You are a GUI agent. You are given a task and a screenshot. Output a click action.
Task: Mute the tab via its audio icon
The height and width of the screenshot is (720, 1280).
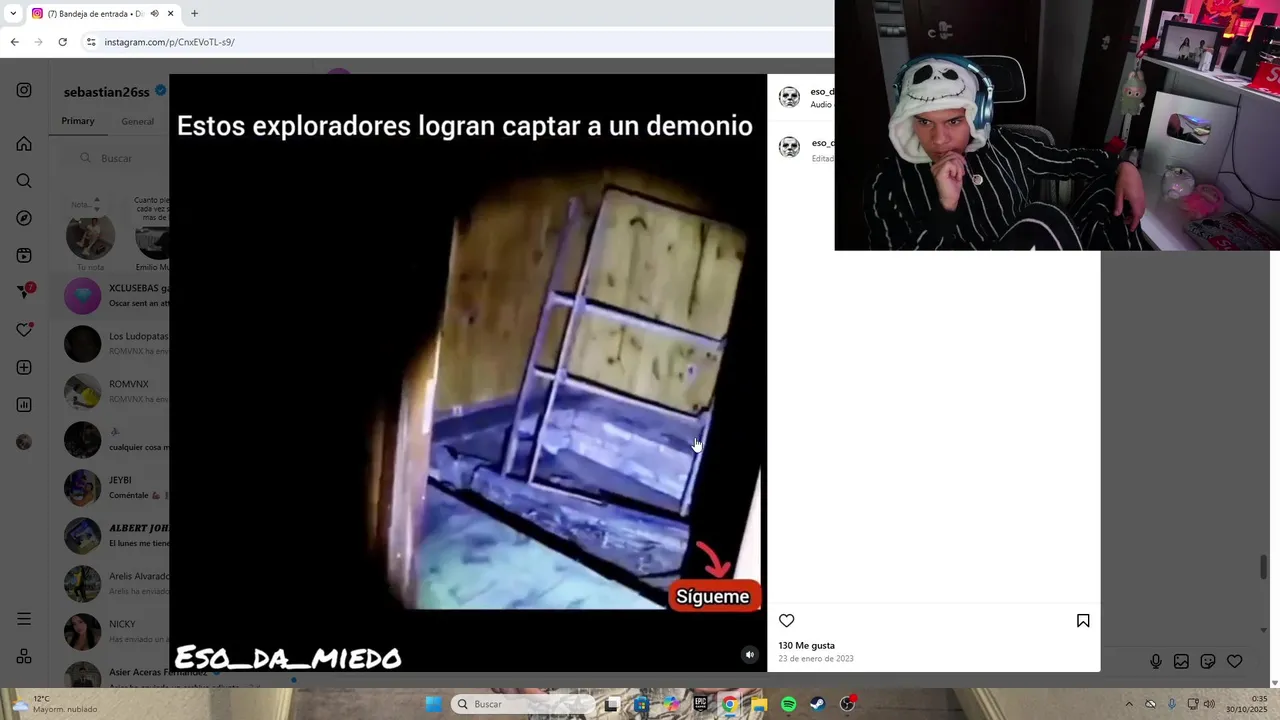154,13
